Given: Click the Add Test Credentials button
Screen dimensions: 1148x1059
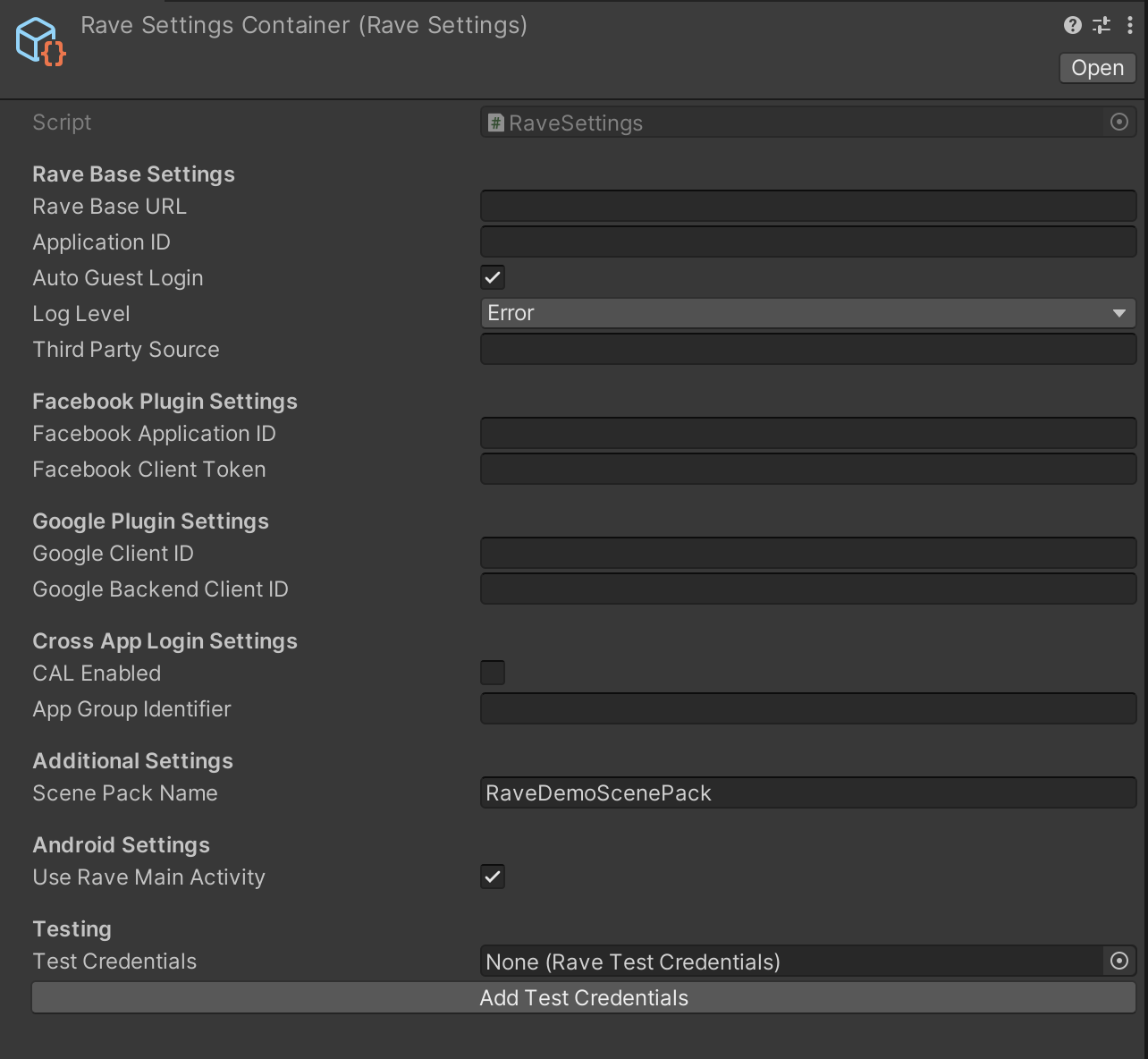Looking at the screenshot, I should coord(584,998).
